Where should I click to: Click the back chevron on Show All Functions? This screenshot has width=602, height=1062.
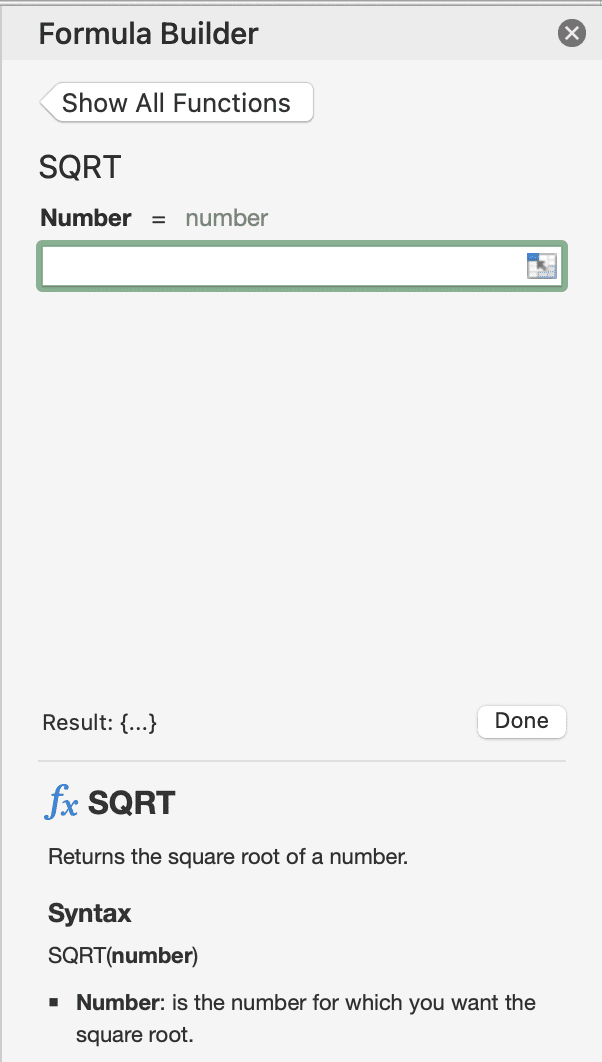tap(48, 101)
